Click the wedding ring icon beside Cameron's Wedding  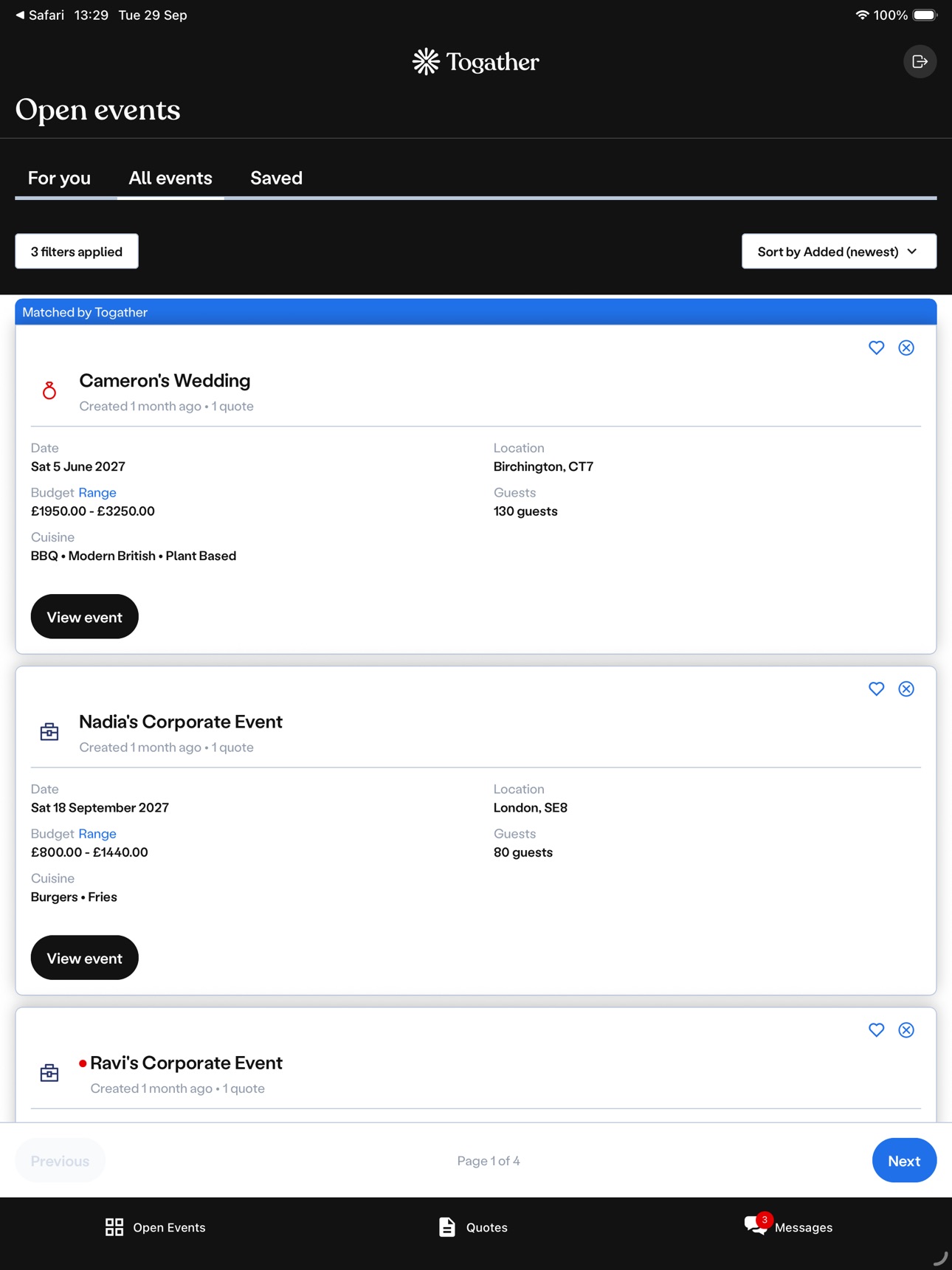pos(49,390)
